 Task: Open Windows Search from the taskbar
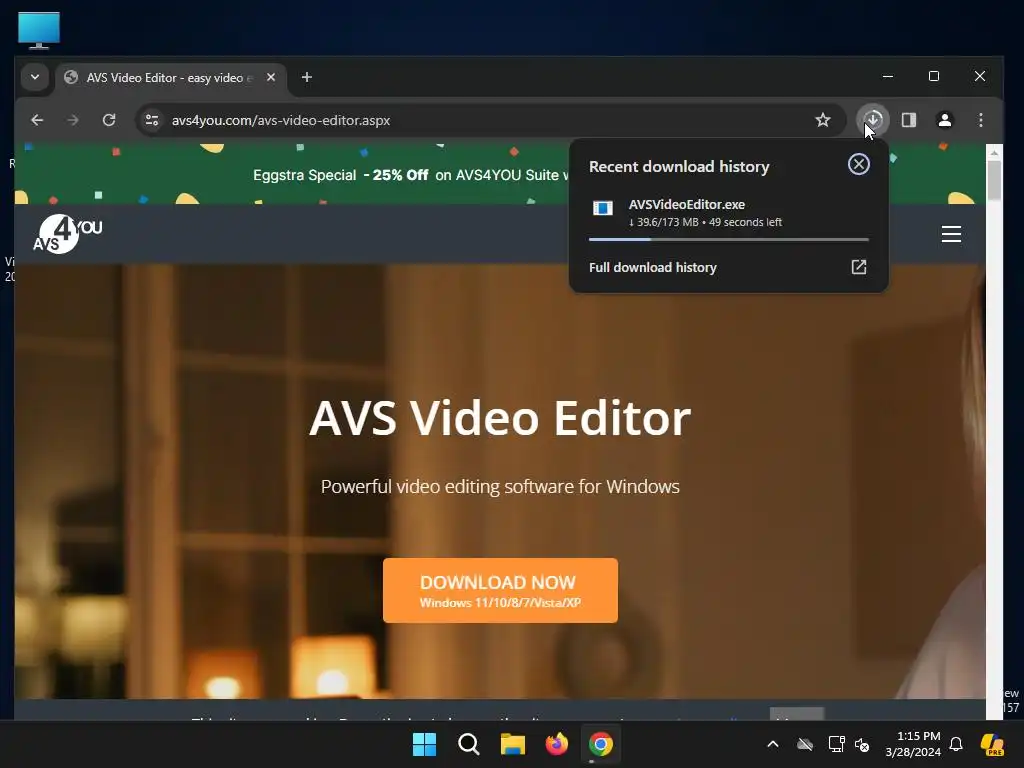(468, 744)
